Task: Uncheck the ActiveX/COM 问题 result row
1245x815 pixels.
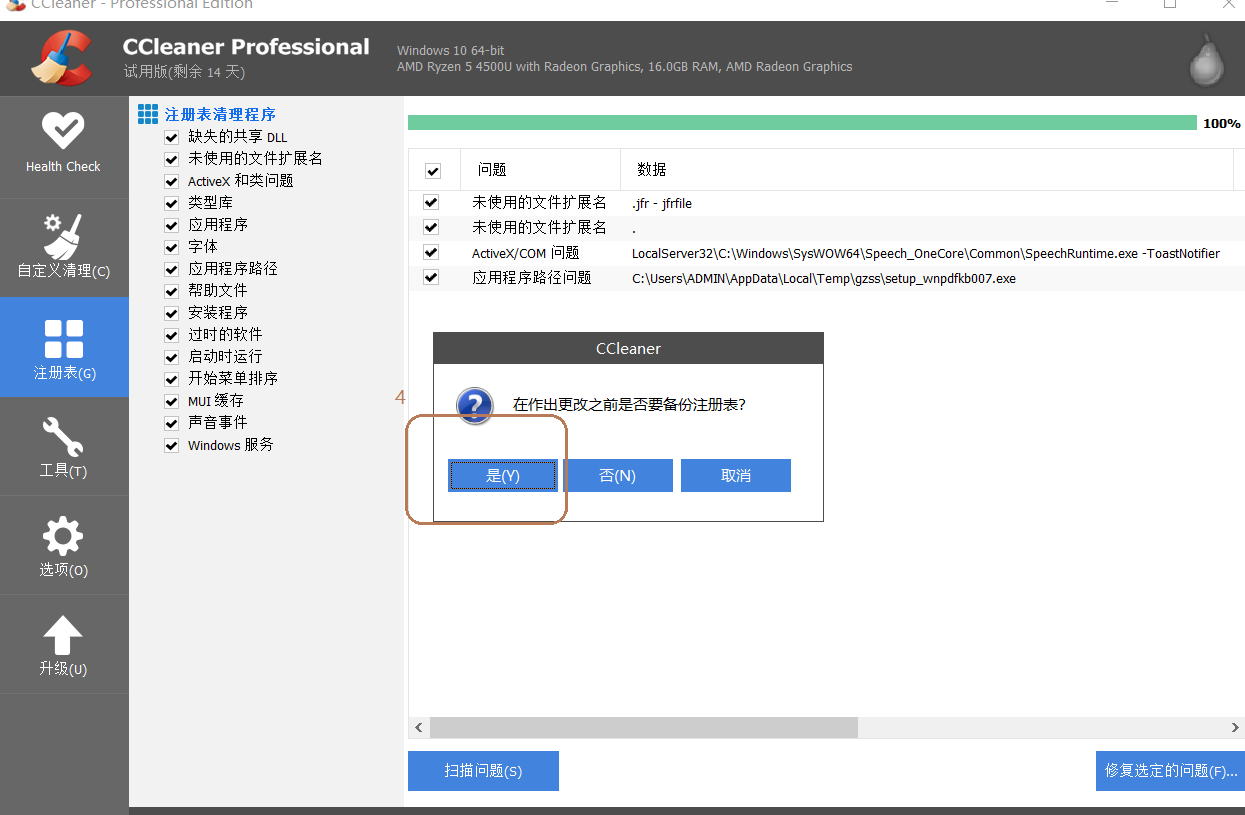Action: pos(431,252)
